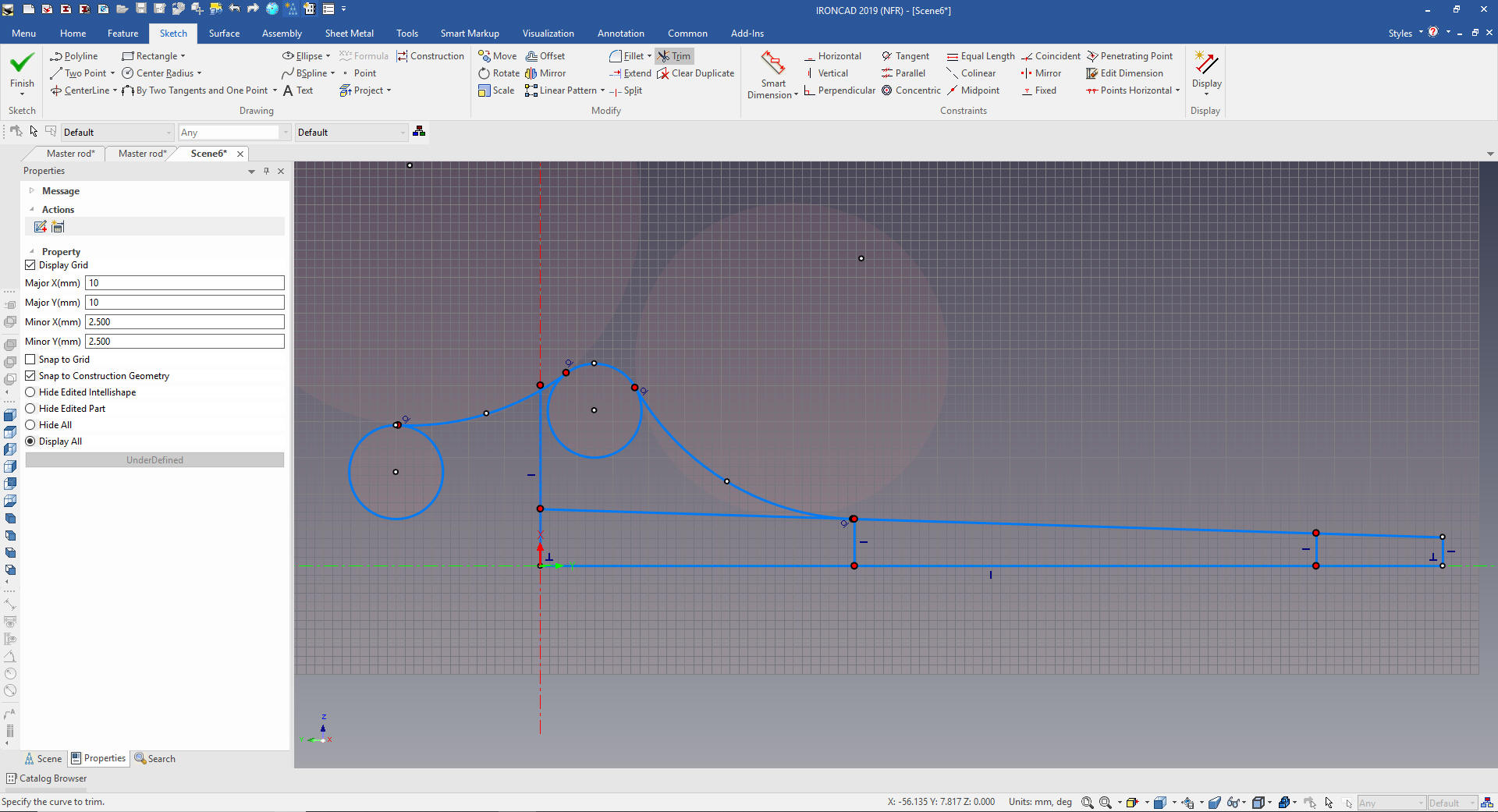This screenshot has height=812, width=1498.
Task: Enable the Snap to Grid checkbox
Action: pos(30,360)
